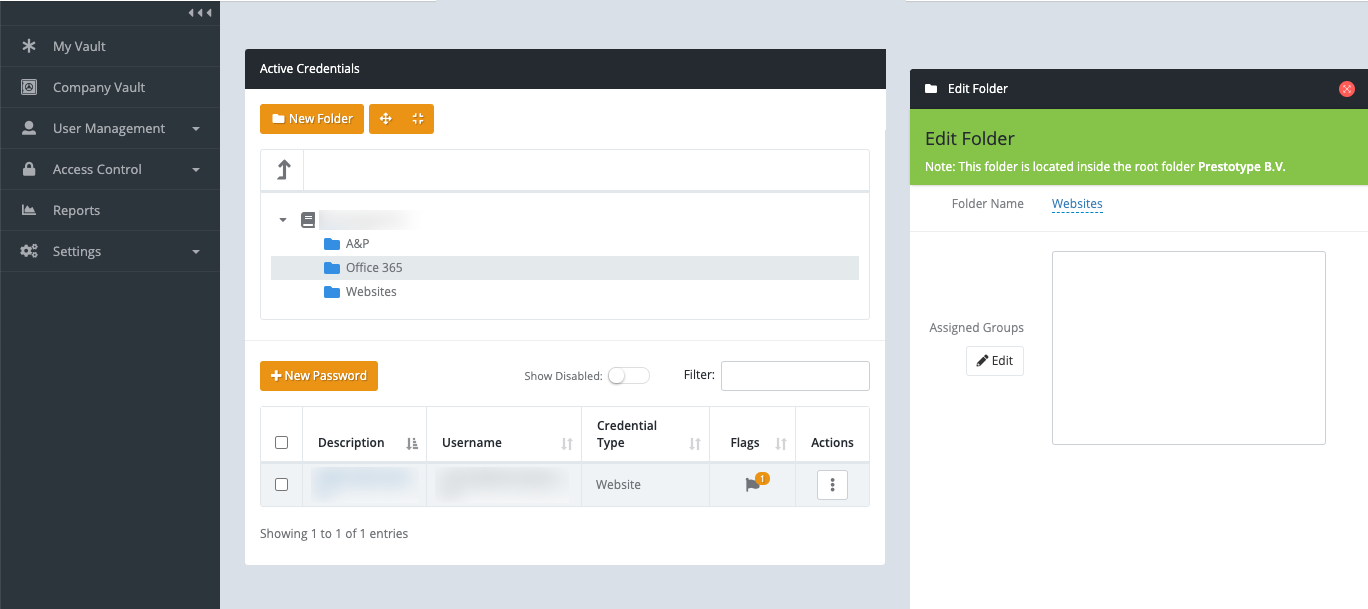
Task: Select the A&P folder
Action: [x=357, y=244]
